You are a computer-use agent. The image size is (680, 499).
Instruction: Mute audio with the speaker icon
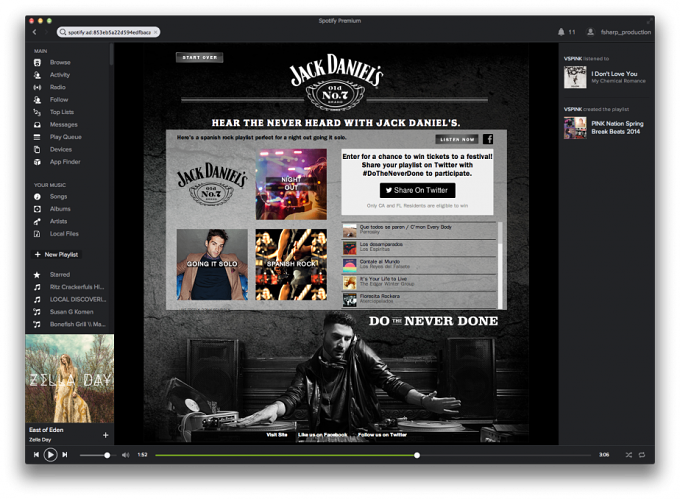click(125, 455)
